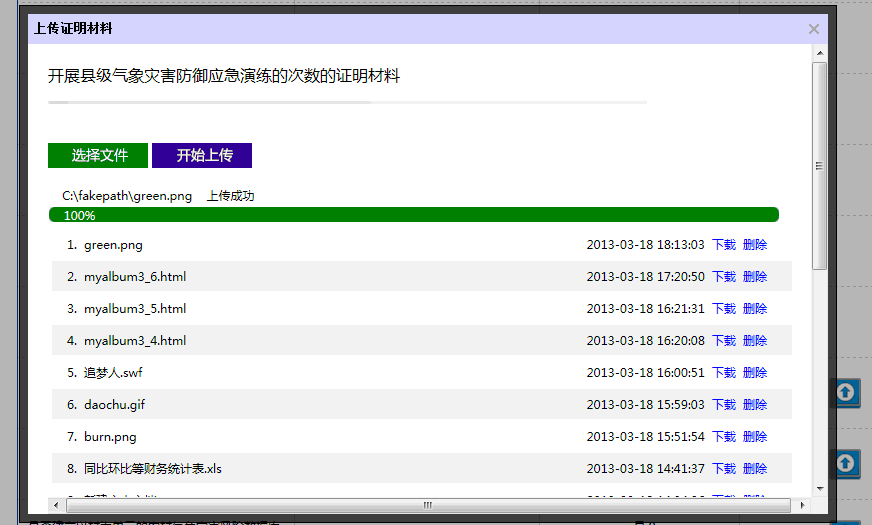
Task: Select file name myalbum3_6.html in list
Action: click(135, 277)
